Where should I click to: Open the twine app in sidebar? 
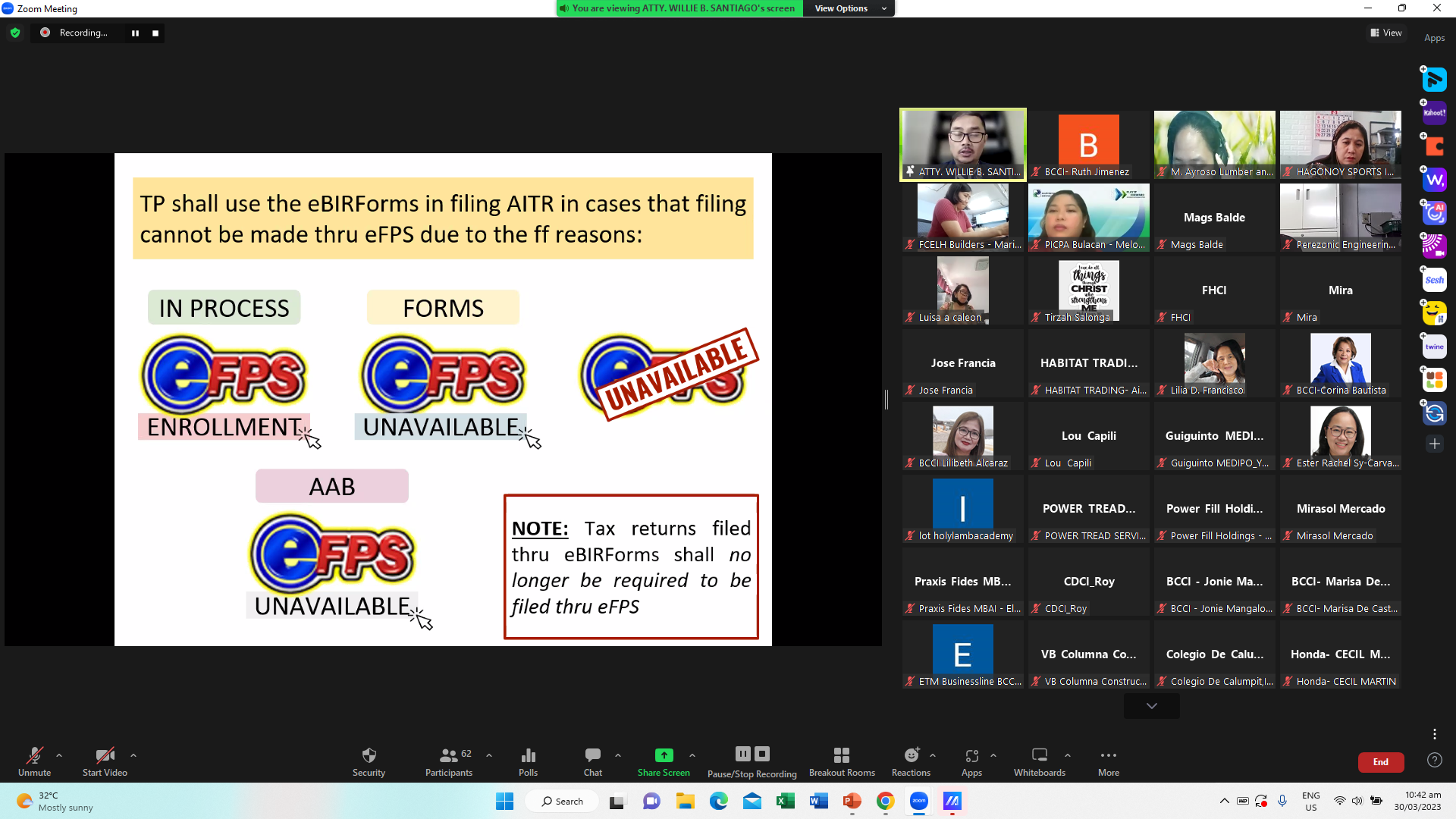pos(1434,347)
